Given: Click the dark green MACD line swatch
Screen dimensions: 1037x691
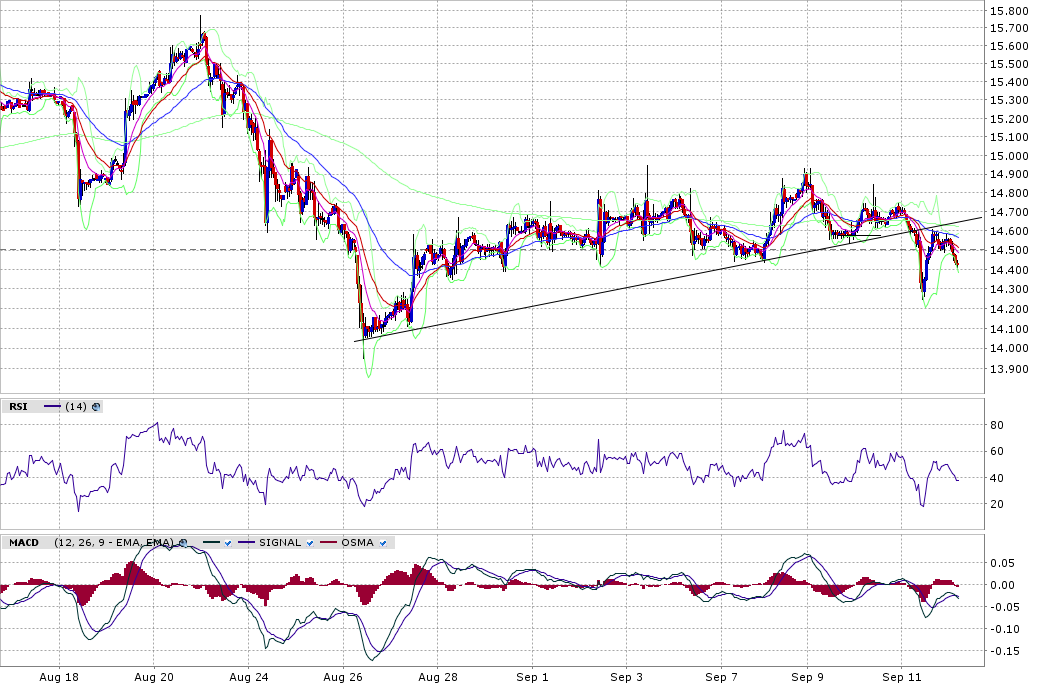Looking at the screenshot, I should [211, 543].
